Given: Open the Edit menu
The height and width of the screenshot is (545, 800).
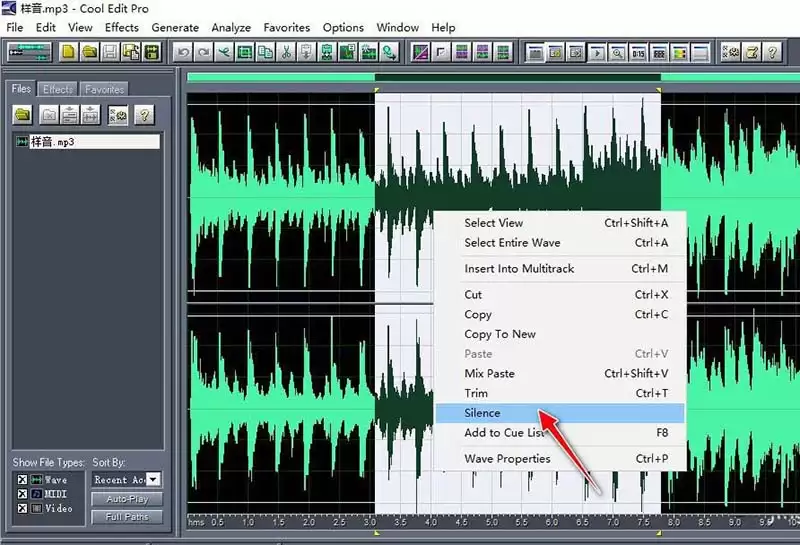Looking at the screenshot, I should tap(45, 28).
